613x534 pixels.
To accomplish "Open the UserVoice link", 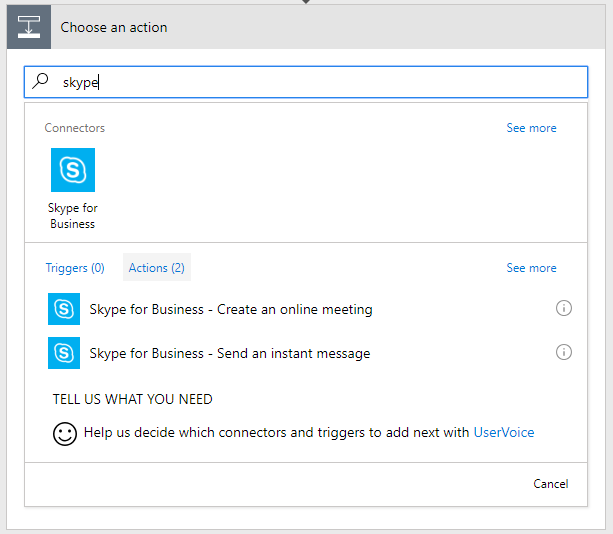I will pos(503,433).
